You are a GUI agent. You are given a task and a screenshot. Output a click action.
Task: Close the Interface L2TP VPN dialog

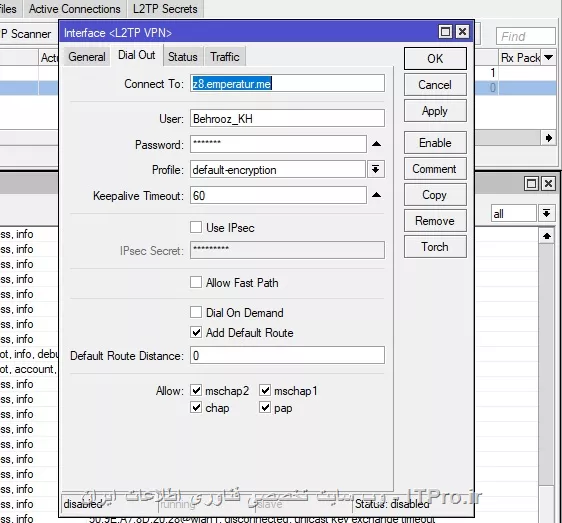[462, 32]
